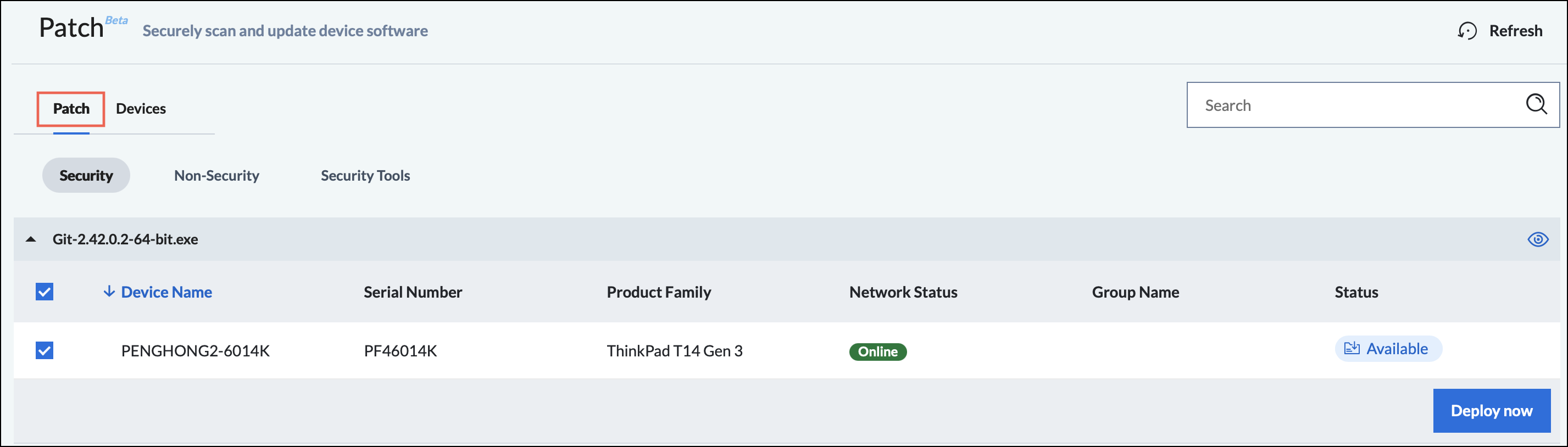
Task: Sort by Device Name column
Action: [166, 292]
